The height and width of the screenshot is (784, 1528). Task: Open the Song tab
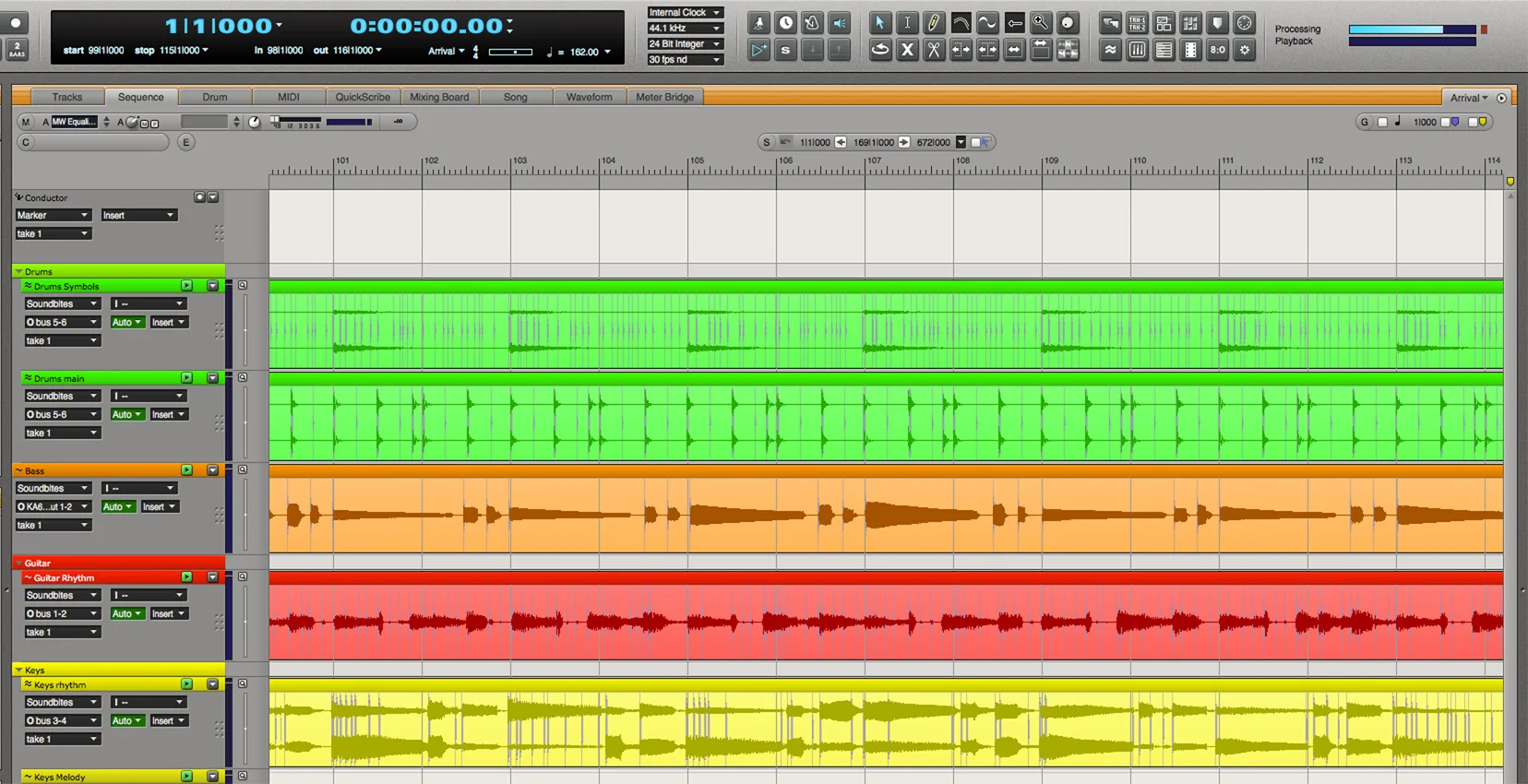pyautogui.click(x=516, y=97)
